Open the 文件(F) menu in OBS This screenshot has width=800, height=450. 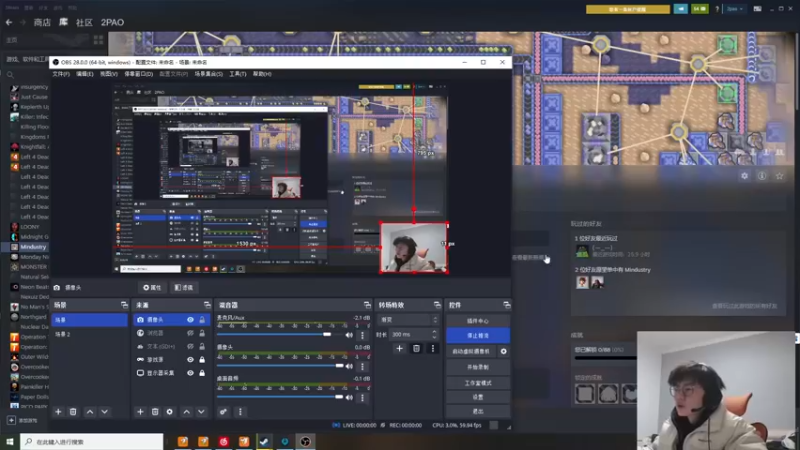61,74
